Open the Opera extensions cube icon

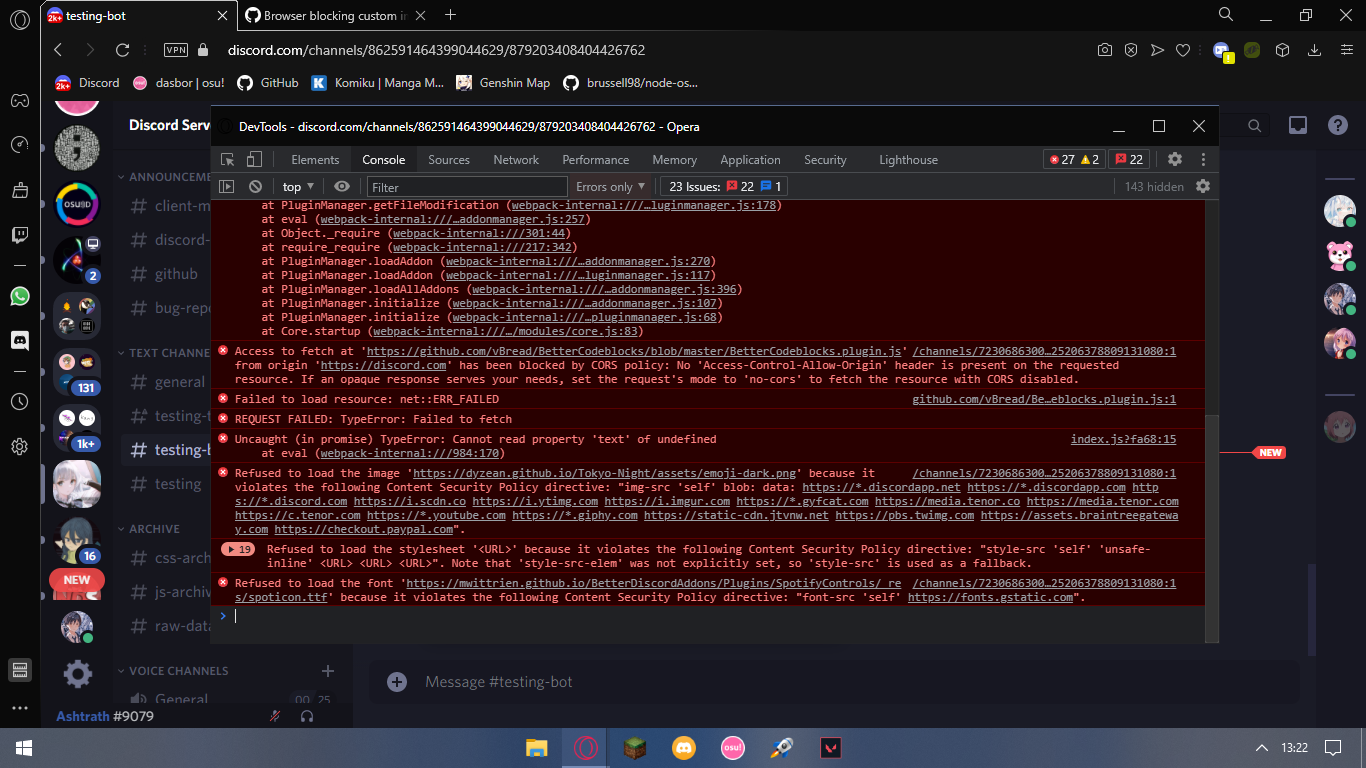[1283, 50]
